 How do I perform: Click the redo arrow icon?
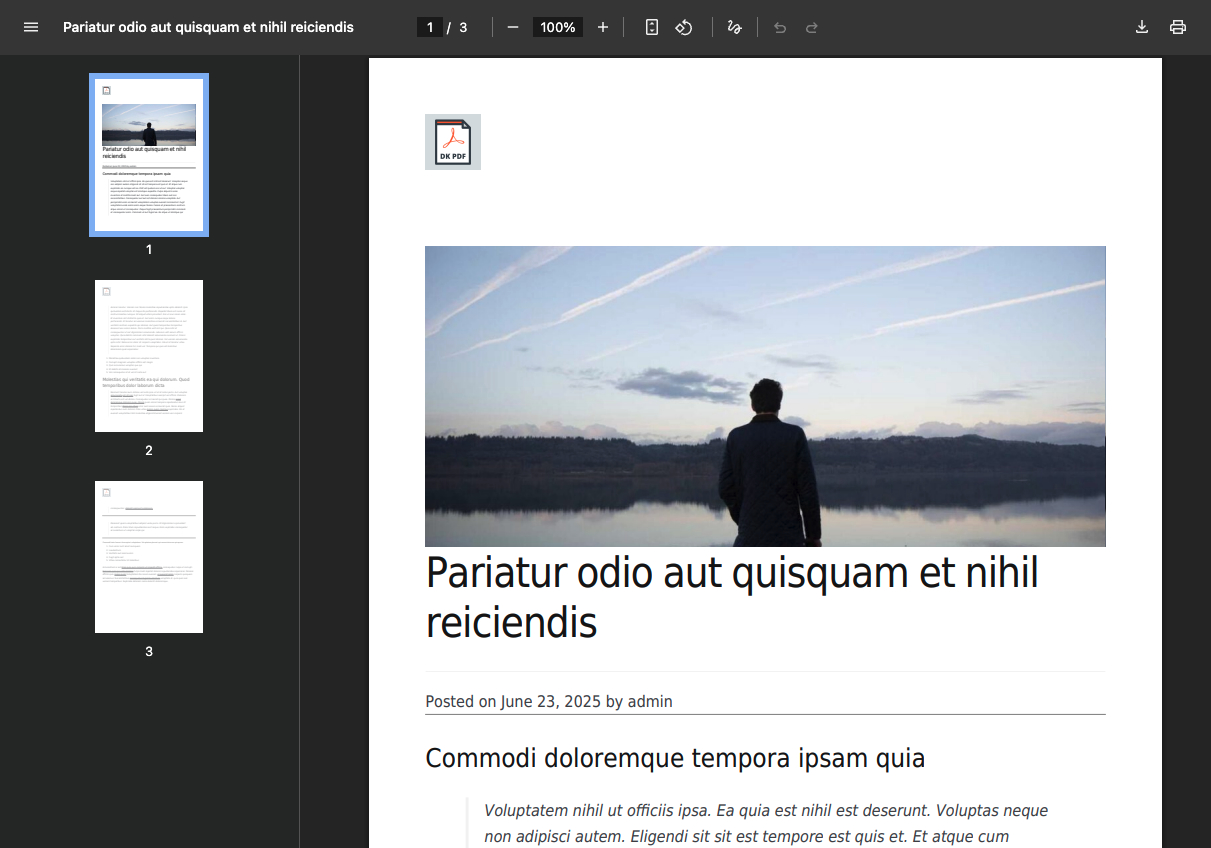812,27
